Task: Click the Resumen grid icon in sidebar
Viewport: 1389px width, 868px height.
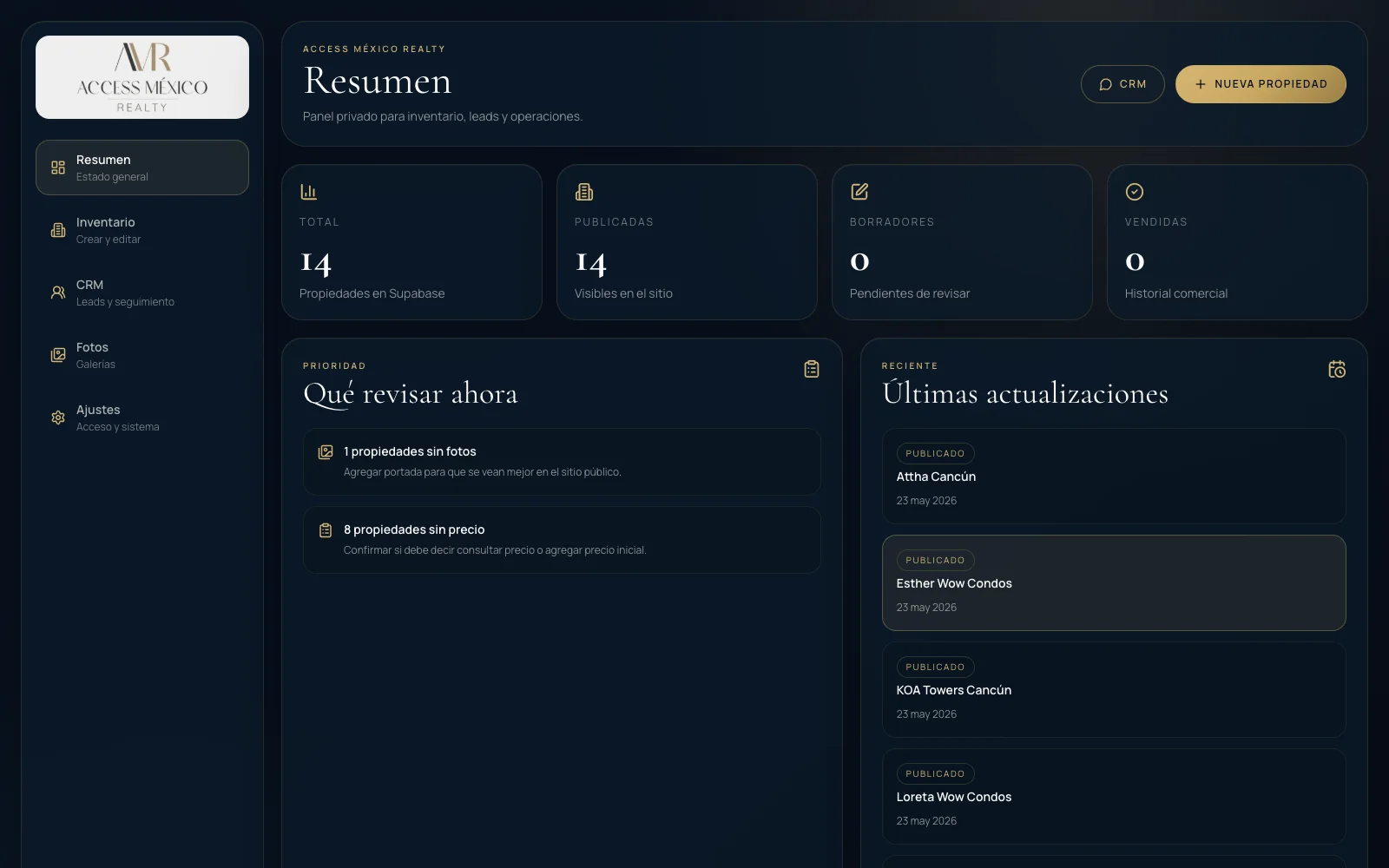Action: click(x=58, y=168)
